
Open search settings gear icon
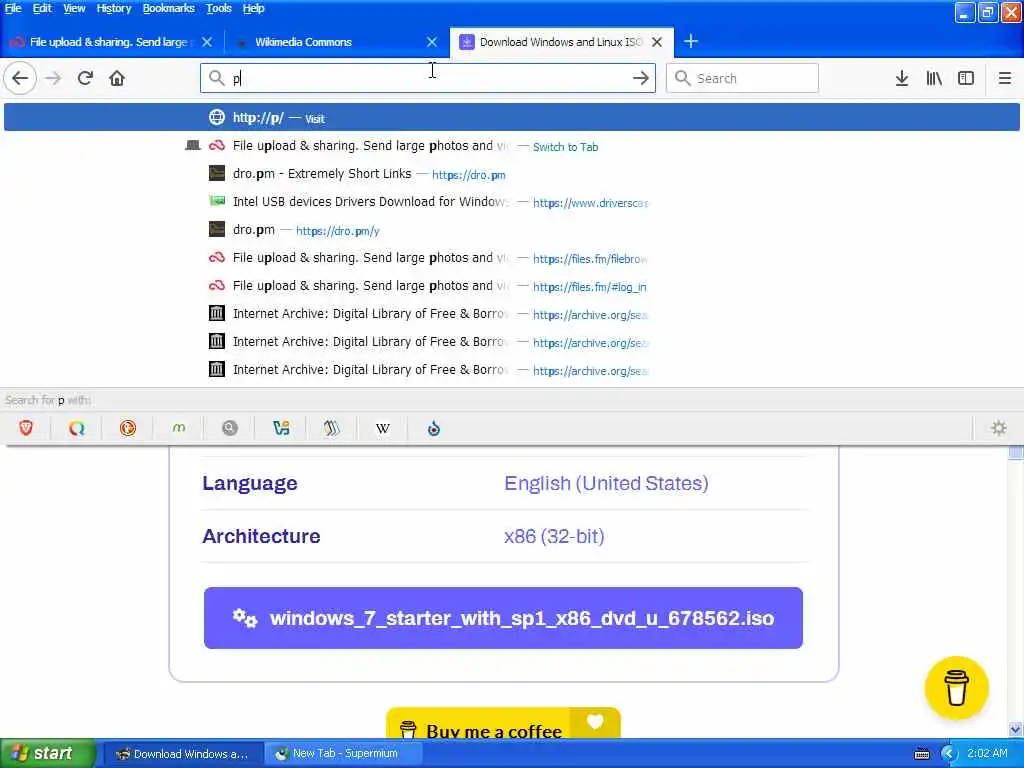point(999,428)
